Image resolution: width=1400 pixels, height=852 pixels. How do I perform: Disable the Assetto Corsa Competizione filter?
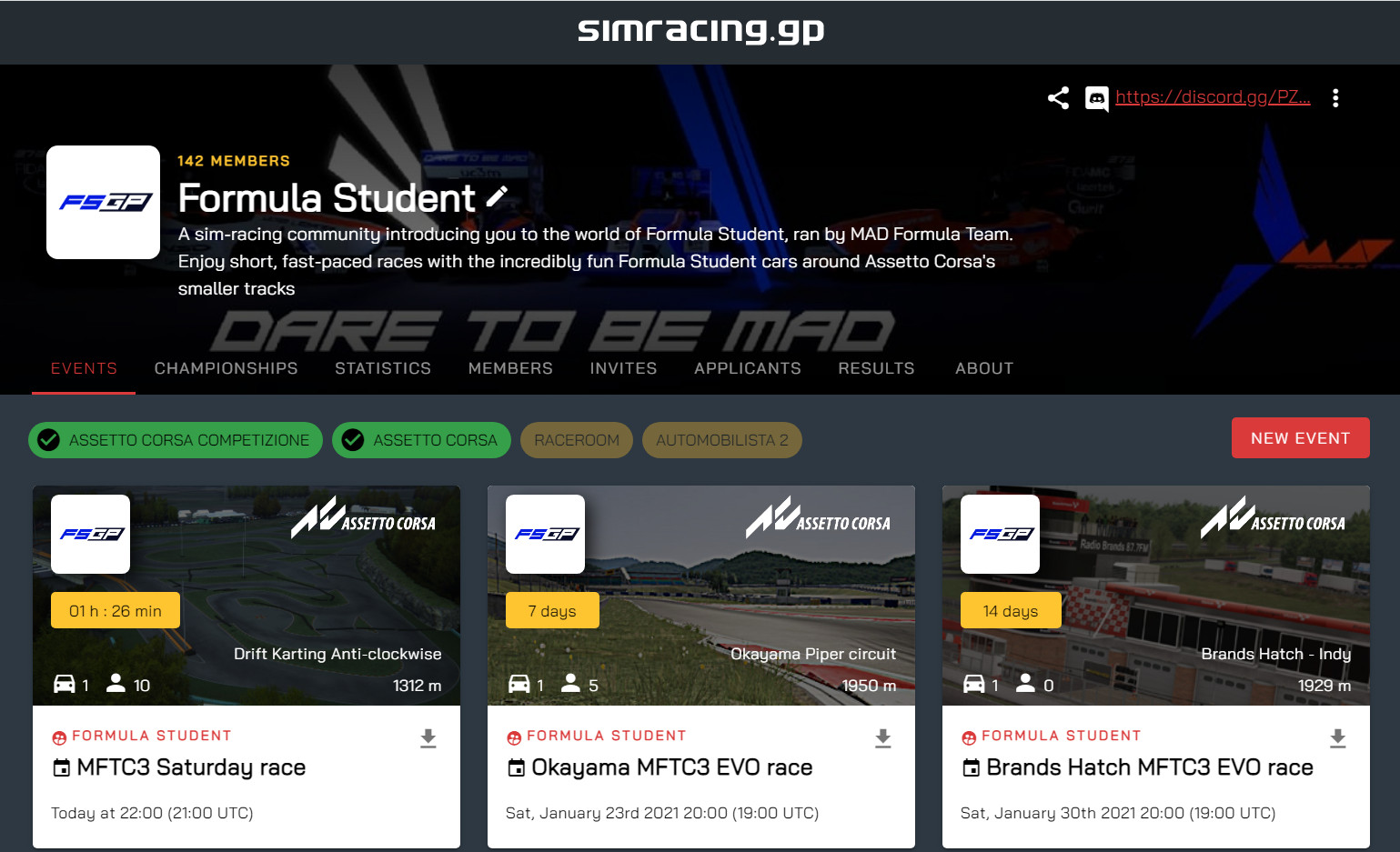tap(176, 440)
